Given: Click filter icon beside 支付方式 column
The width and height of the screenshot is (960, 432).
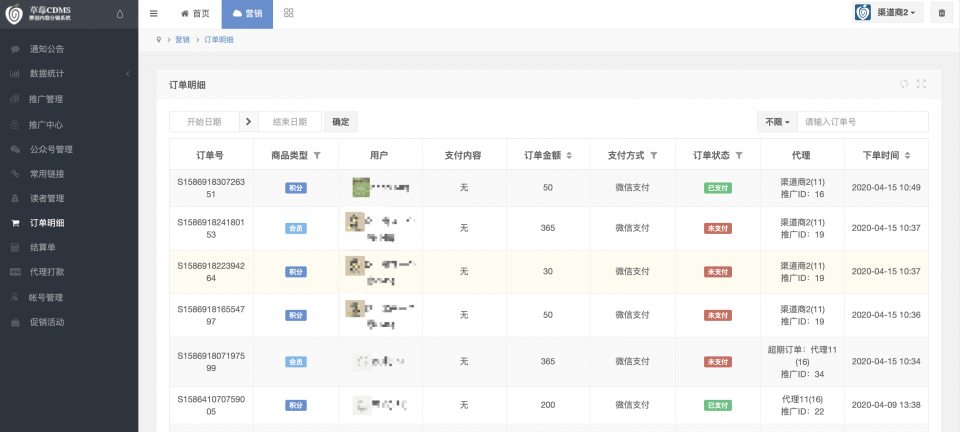Looking at the screenshot, I should coord(654,155).
